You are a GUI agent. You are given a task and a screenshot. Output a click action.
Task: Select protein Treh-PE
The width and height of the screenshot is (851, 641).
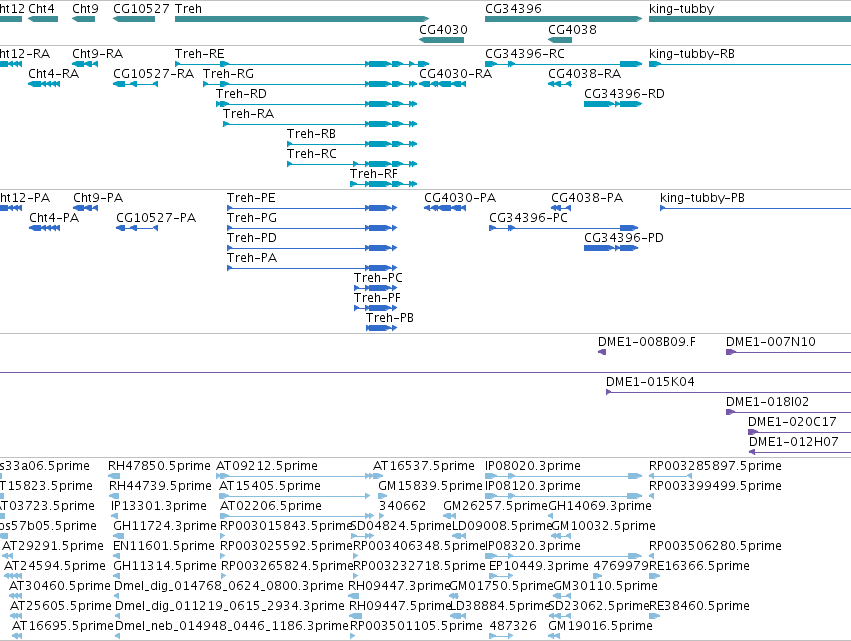(x=251, y=198)
